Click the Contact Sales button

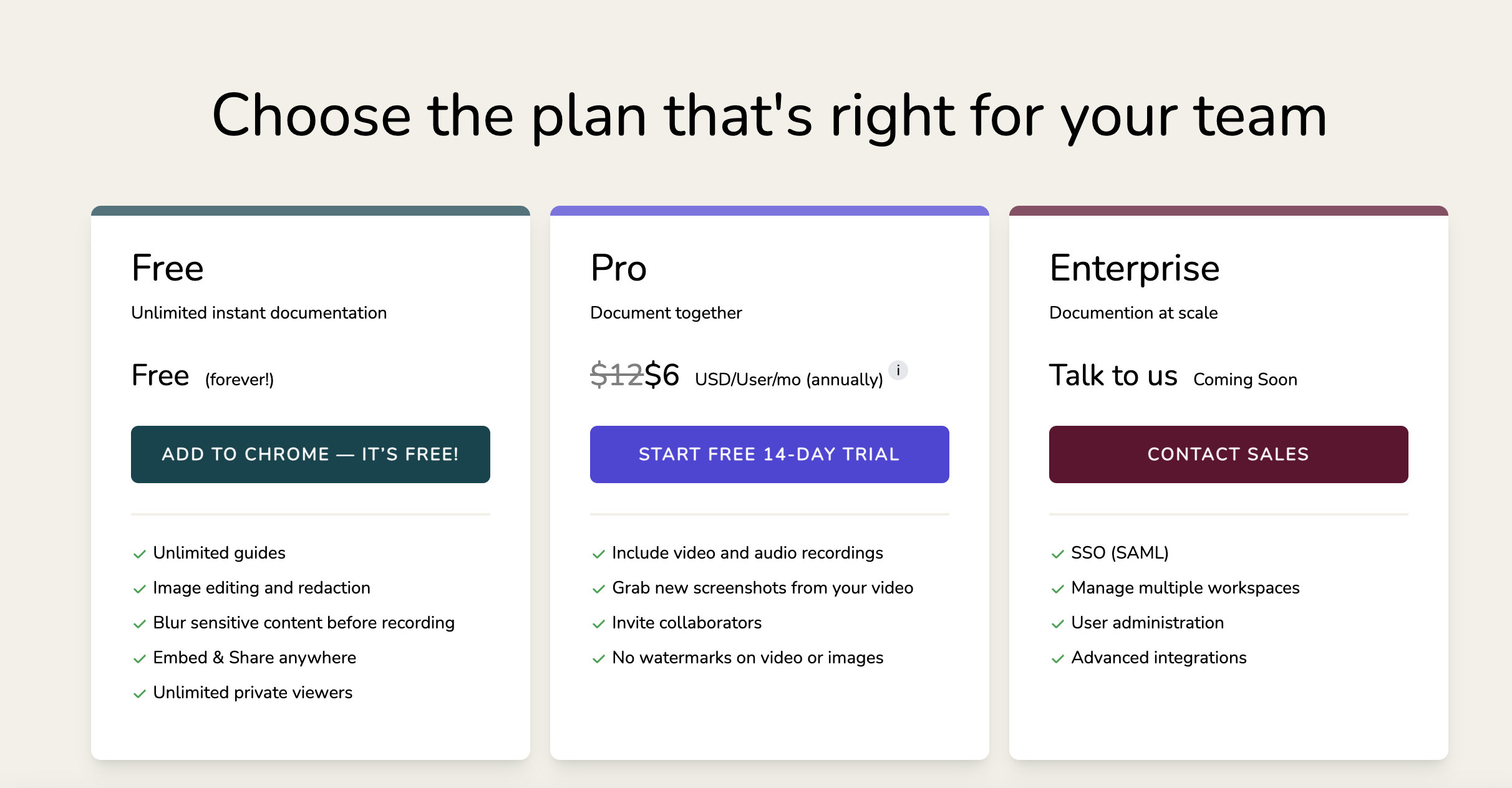tap(1228, 454)
